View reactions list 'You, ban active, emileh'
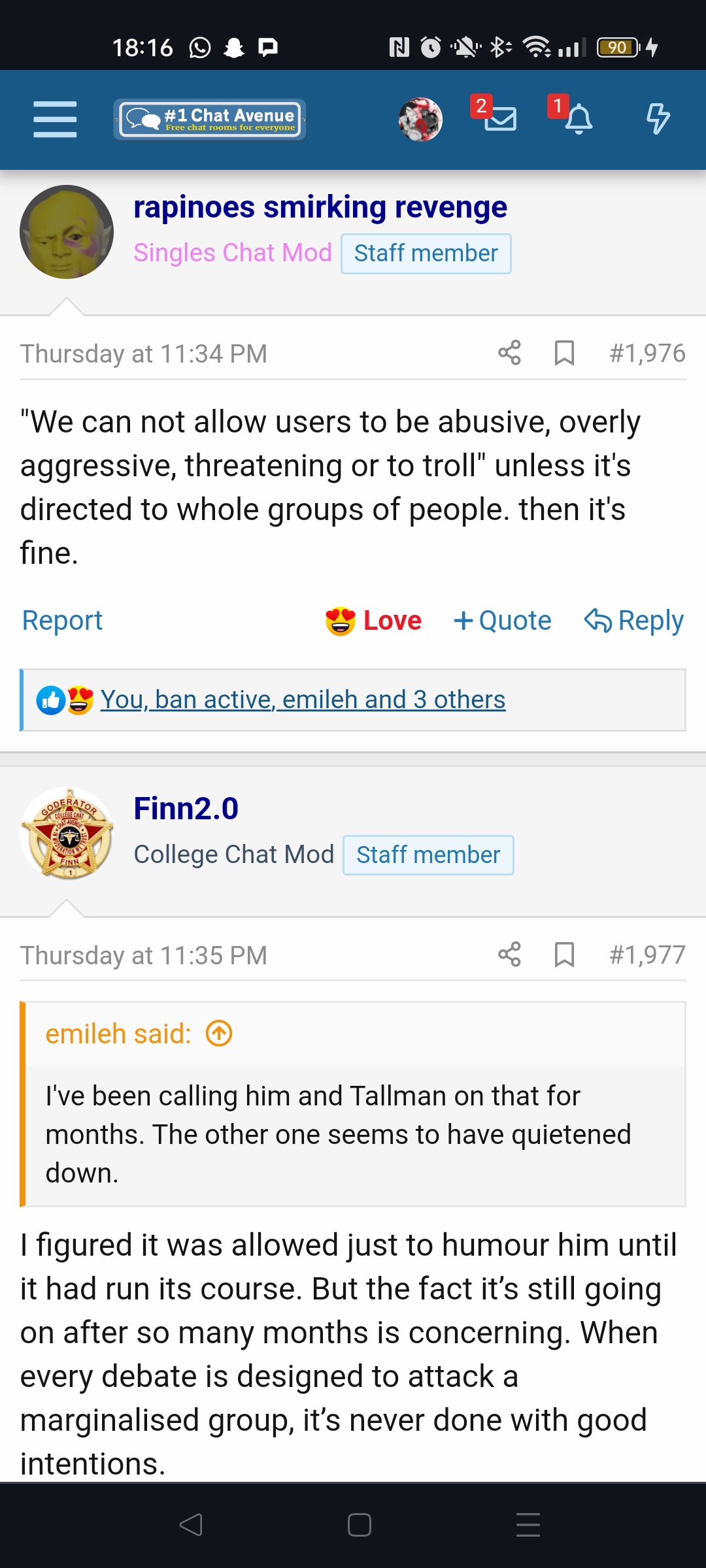 pos(303,700)
